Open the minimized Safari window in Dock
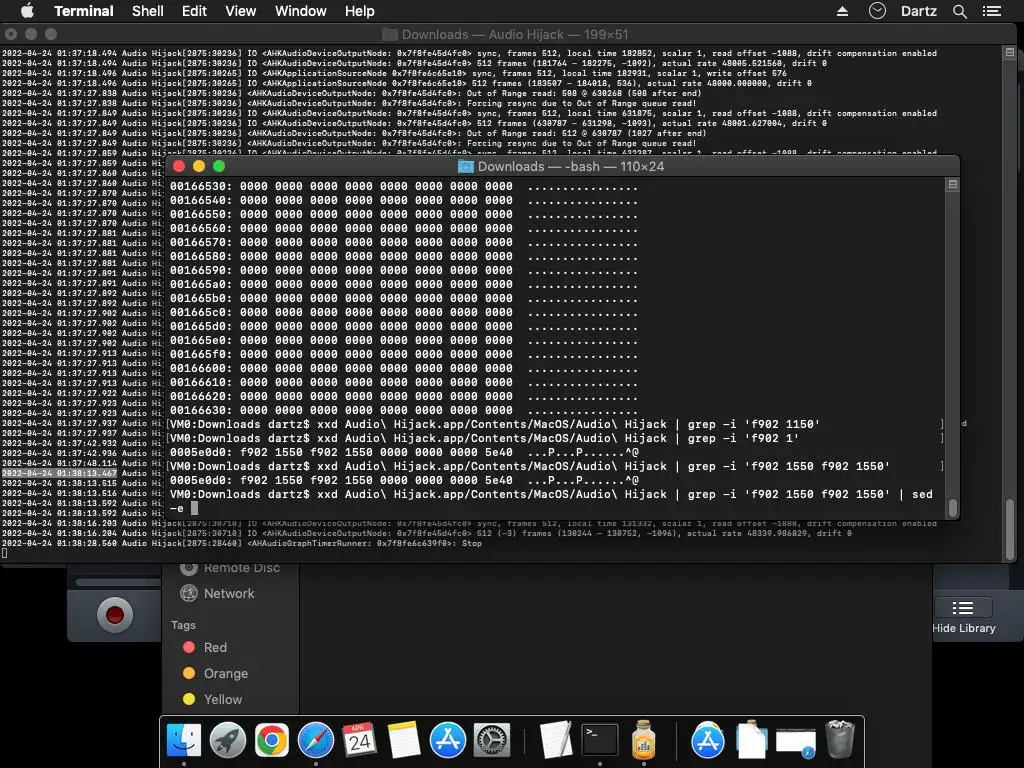Screen dimensions: 1024x768 795,743
